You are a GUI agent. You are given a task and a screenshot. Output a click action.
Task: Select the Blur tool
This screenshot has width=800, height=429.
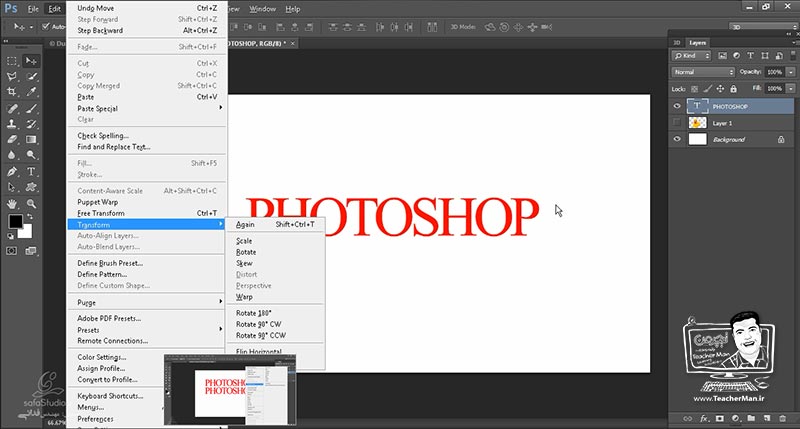click(x=12, y=155)
